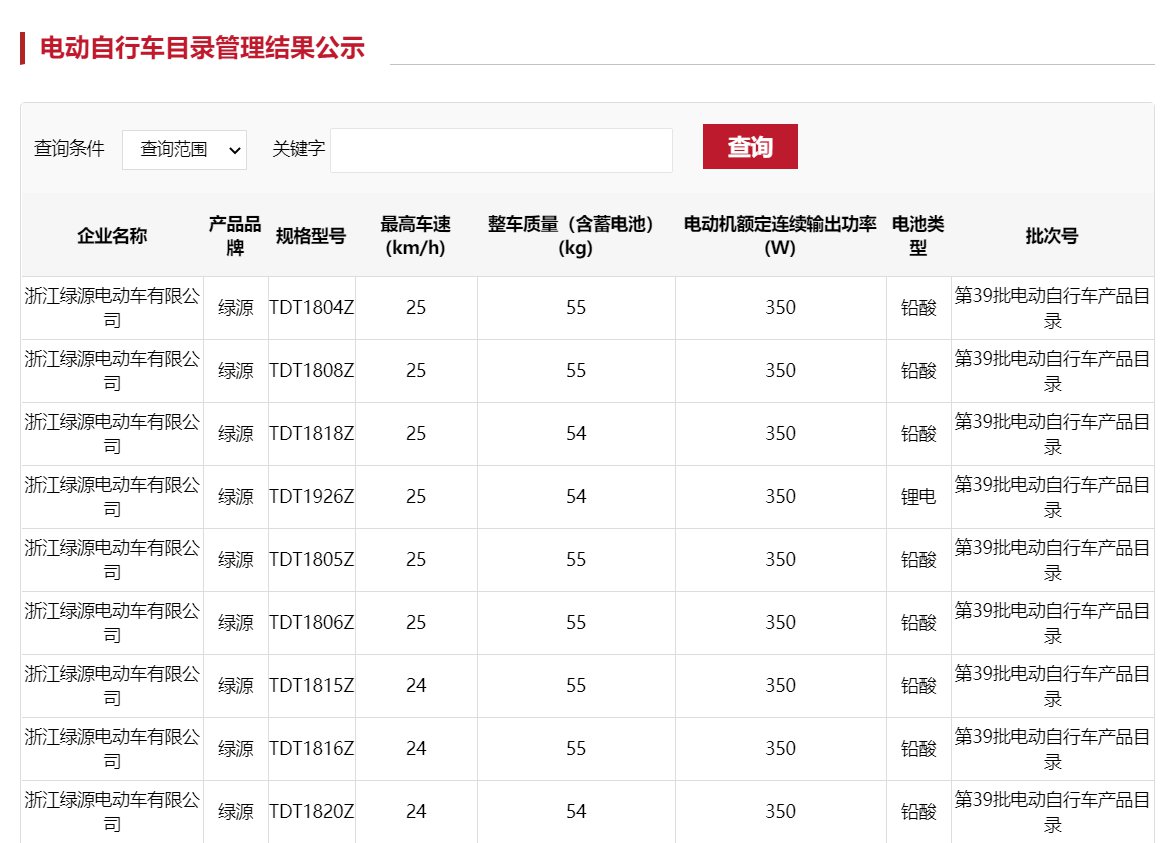The image size is (1173, 843).
Task: Select model cell TDT1804Z
Action: [311, 308]
